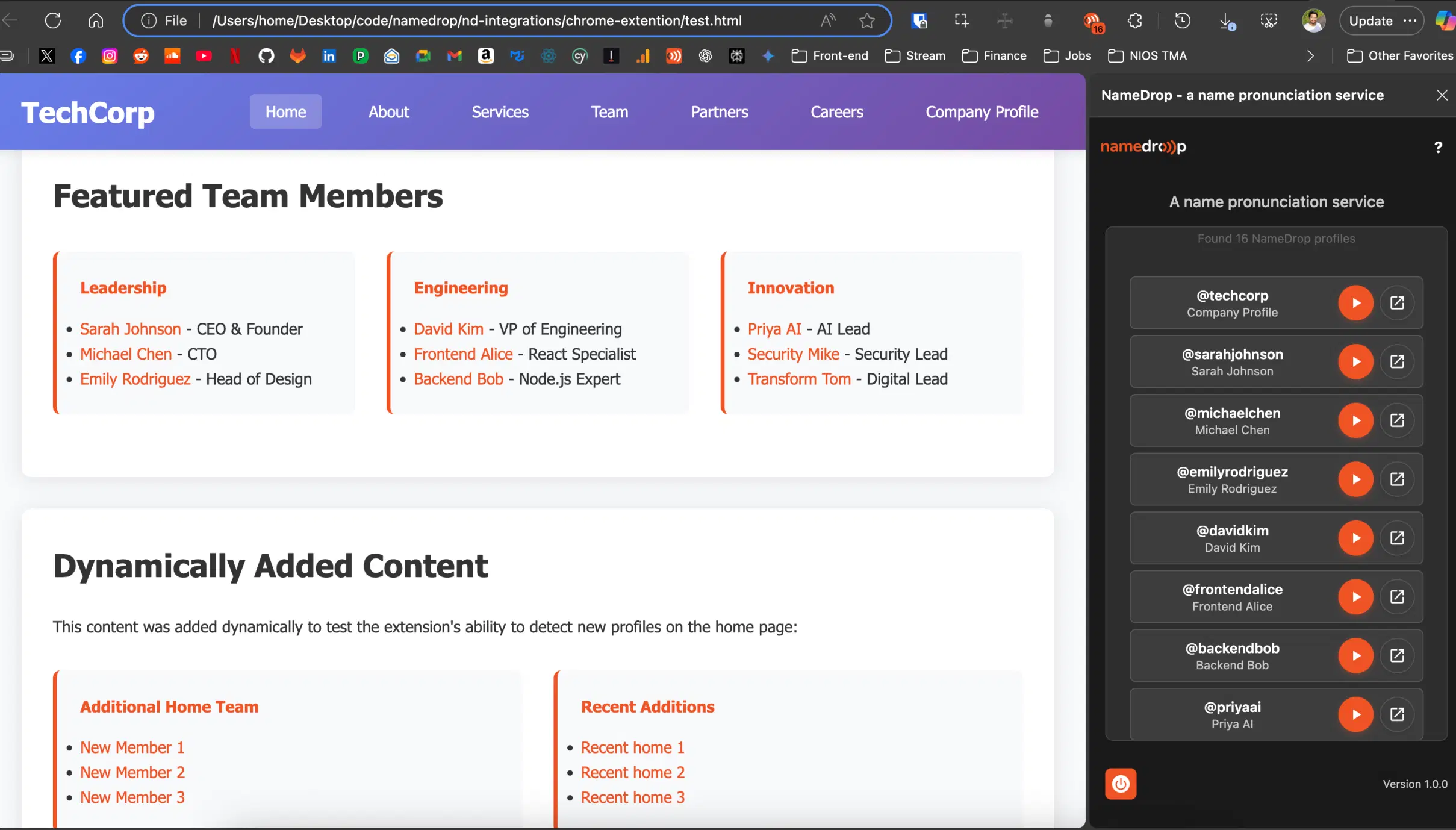
Task: Open the @priyaai profile externally
Action: coord(1397,714)
